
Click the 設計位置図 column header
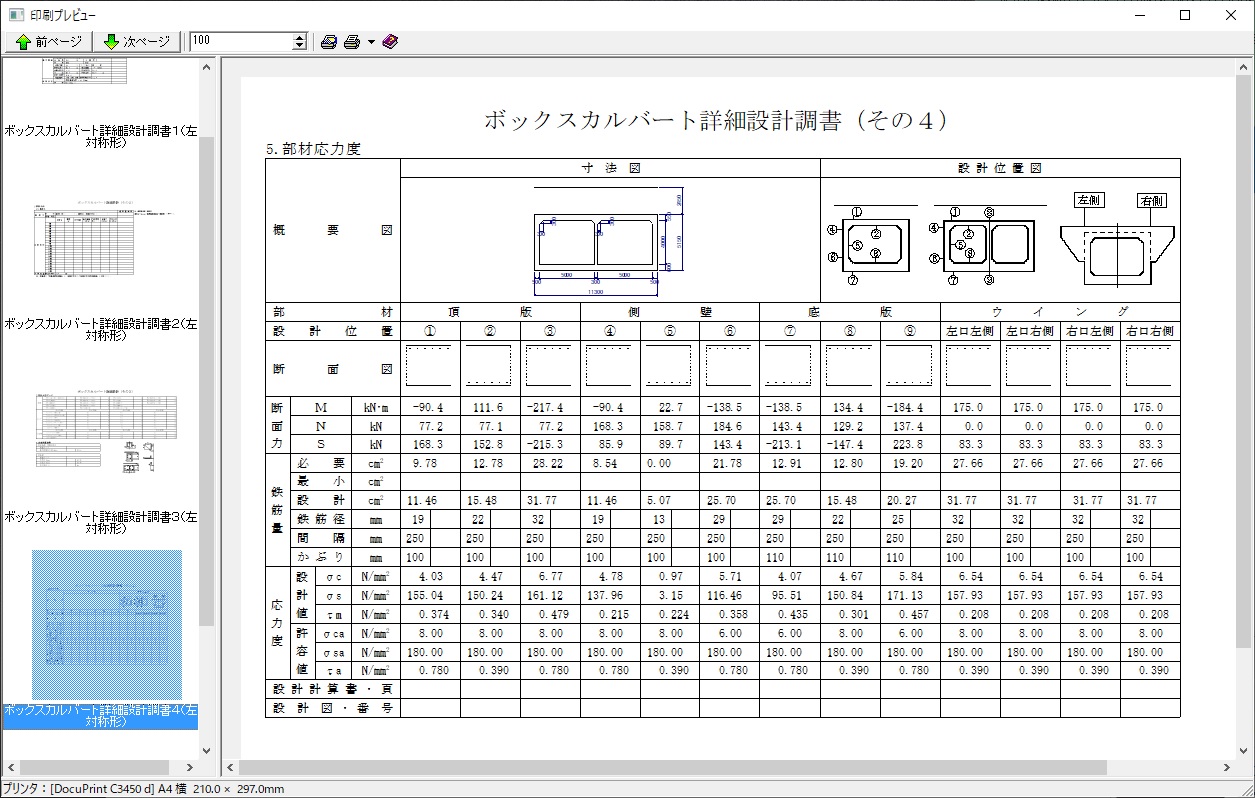click(1000, 168)
